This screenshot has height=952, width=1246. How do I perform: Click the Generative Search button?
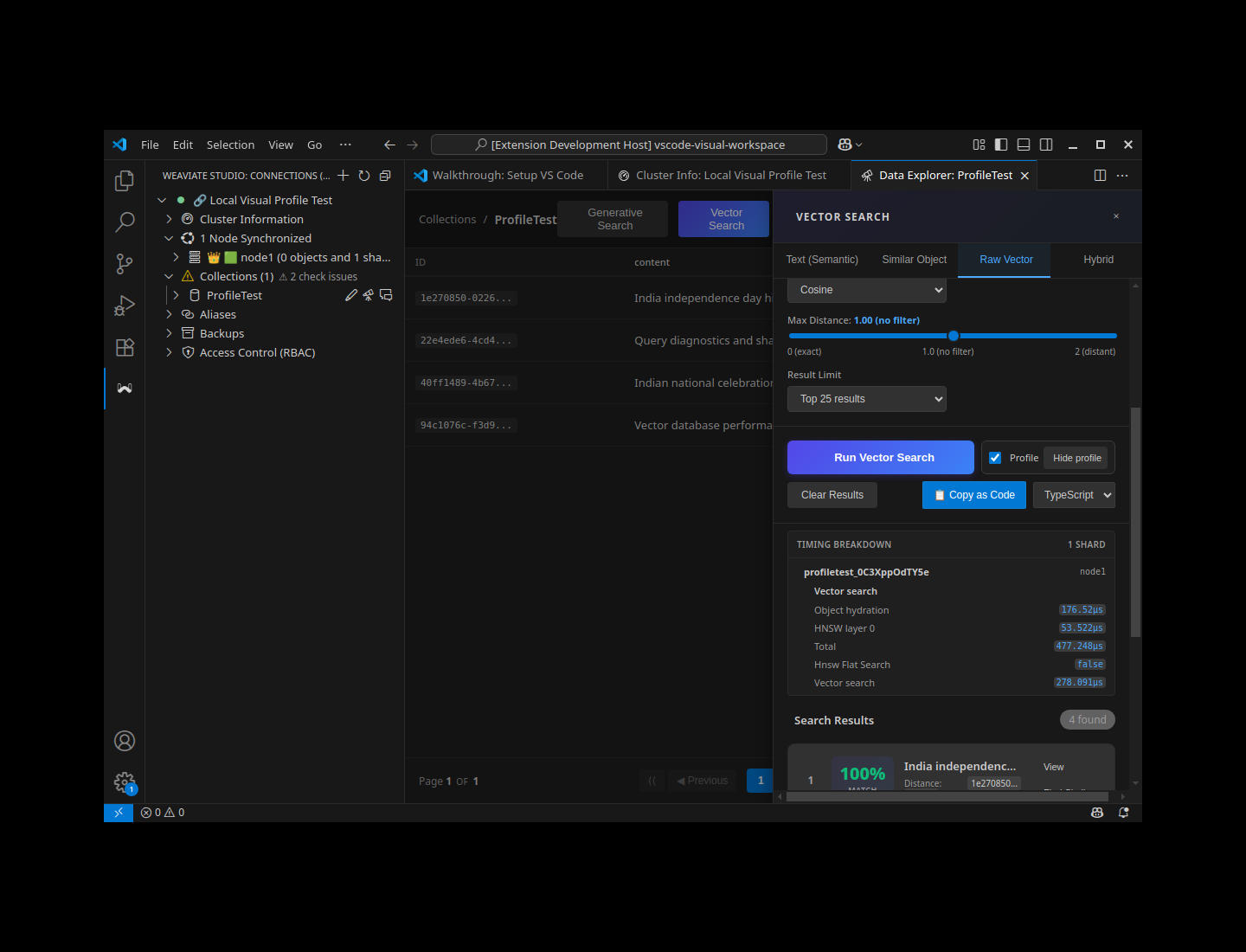(x=614, y=219)
